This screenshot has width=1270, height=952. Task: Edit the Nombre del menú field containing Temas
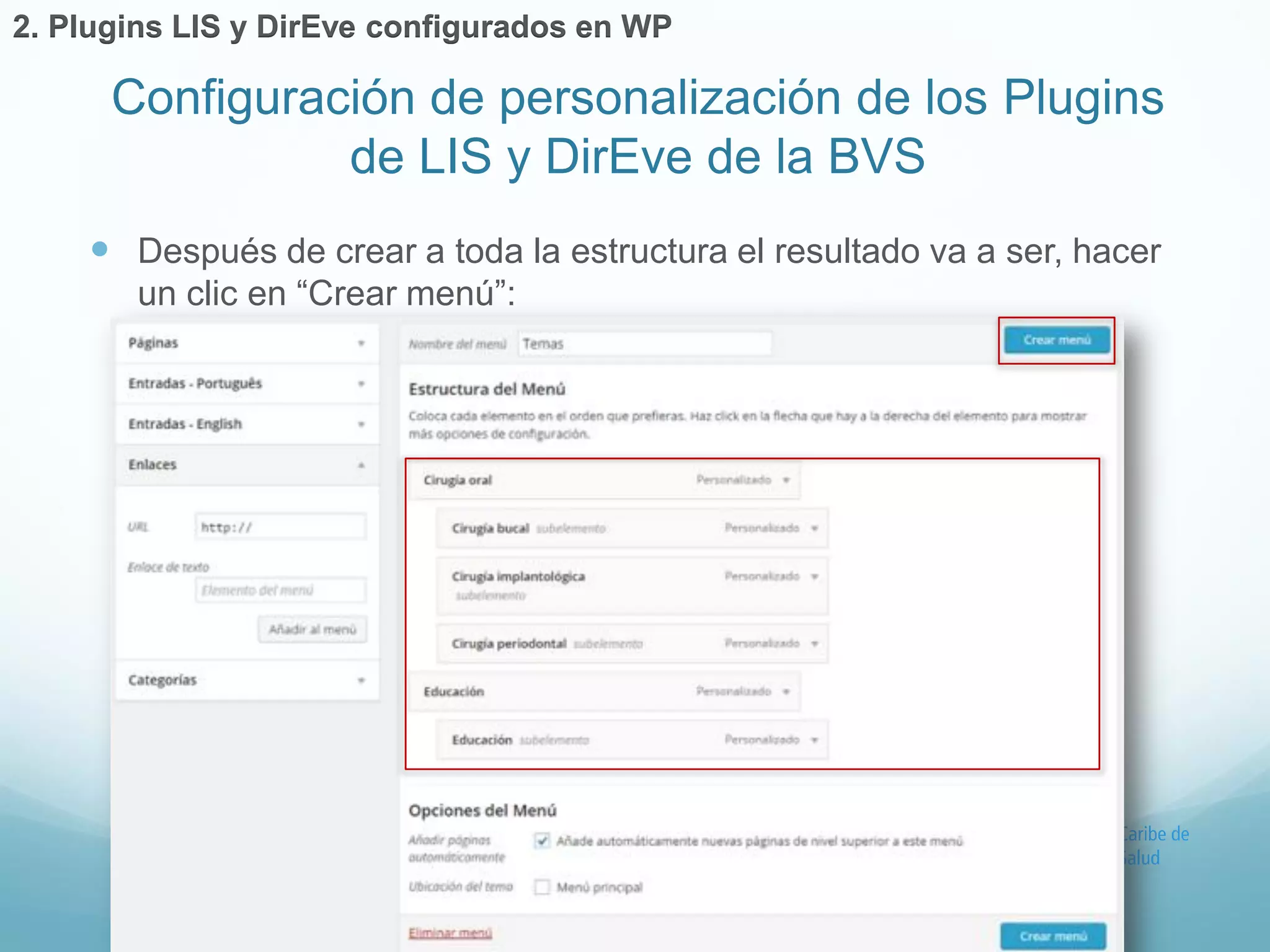[645, 343]
